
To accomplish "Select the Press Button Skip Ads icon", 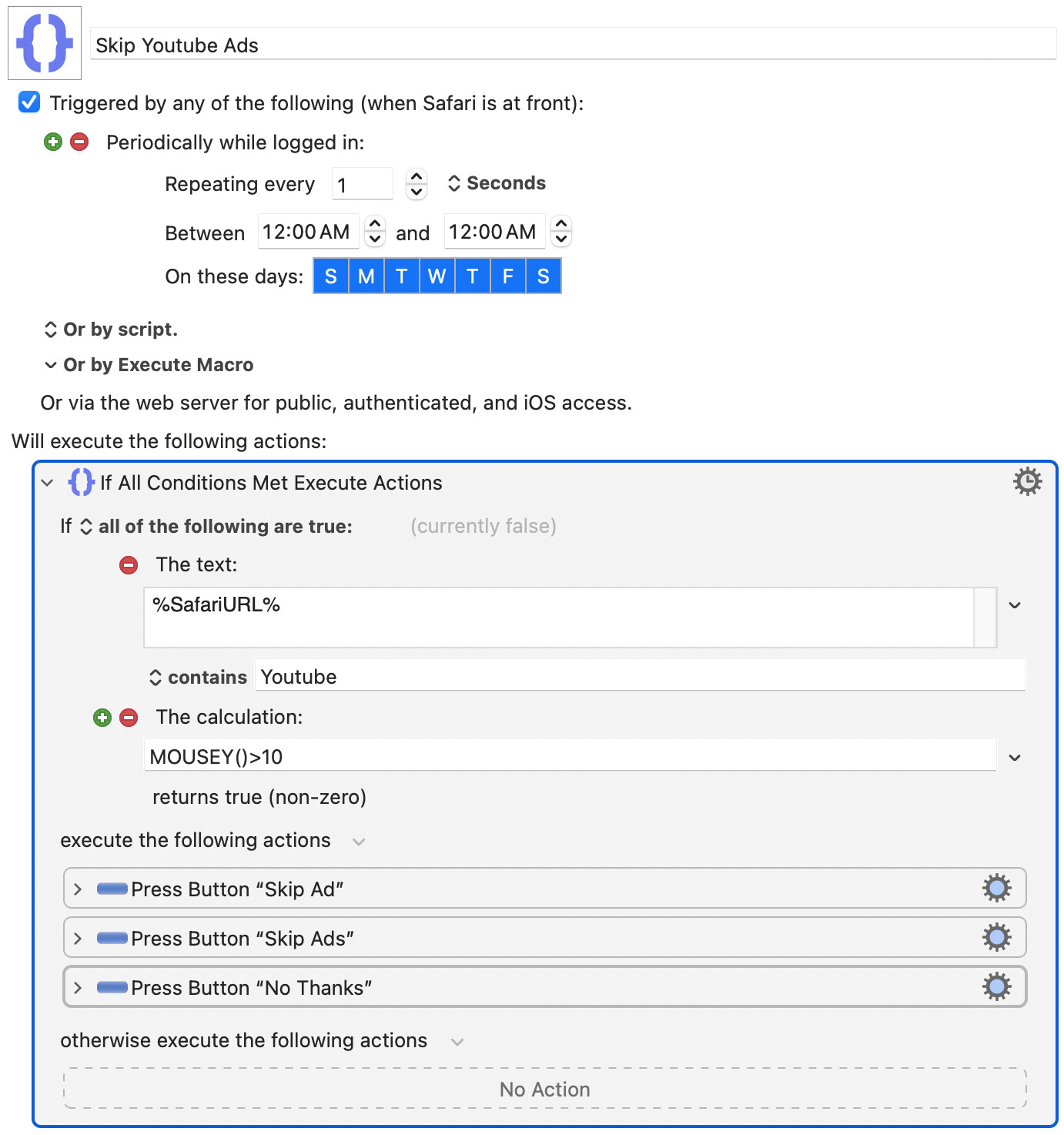I will click(112, 938).
